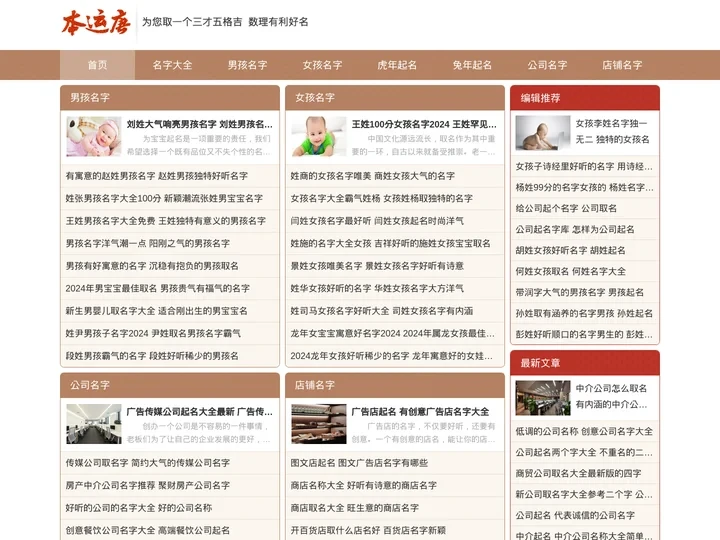
Task: Open 给公司起个名字 公司取名 link
Action: coord(566,208)
